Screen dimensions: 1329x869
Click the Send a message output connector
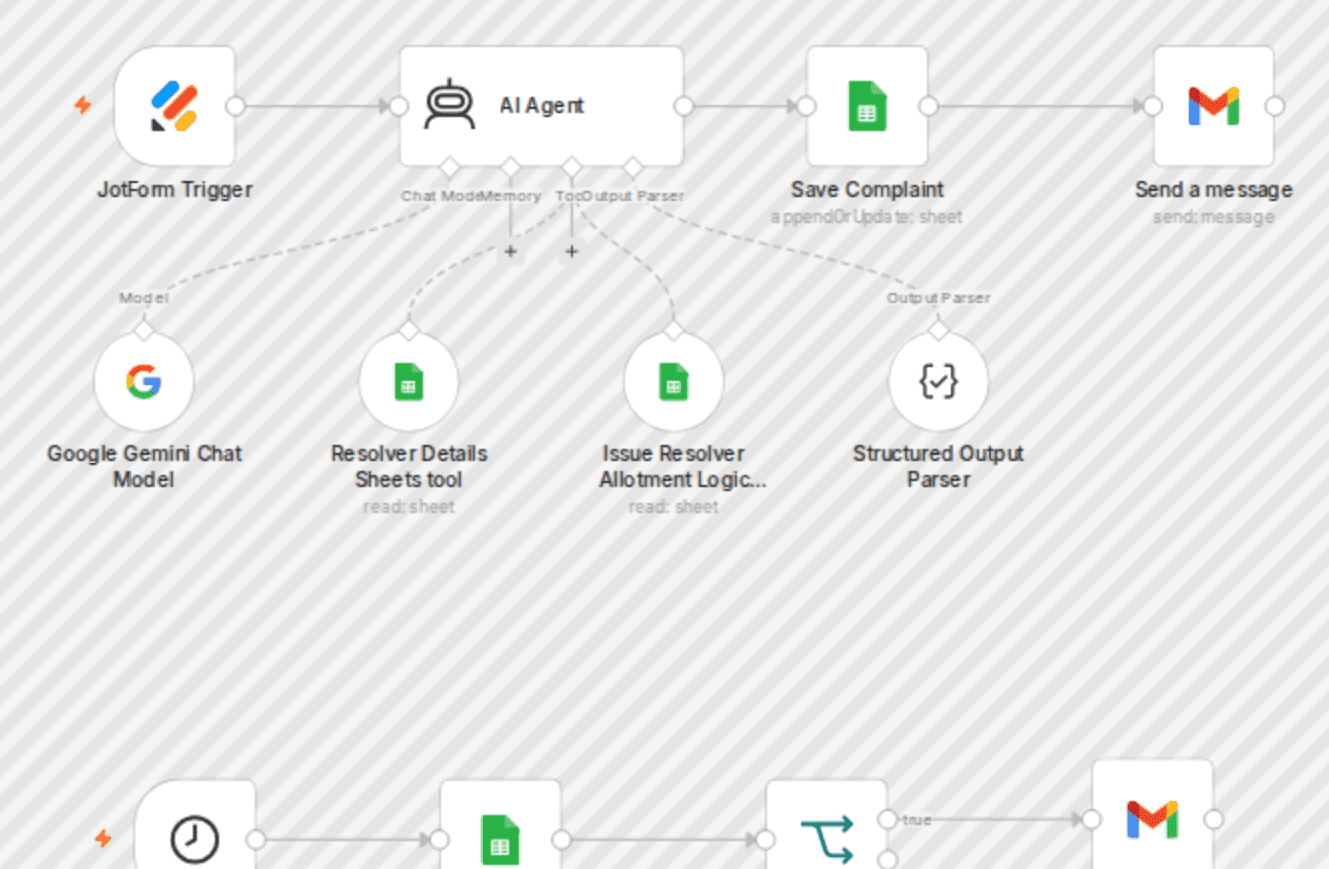point(1274,106)
